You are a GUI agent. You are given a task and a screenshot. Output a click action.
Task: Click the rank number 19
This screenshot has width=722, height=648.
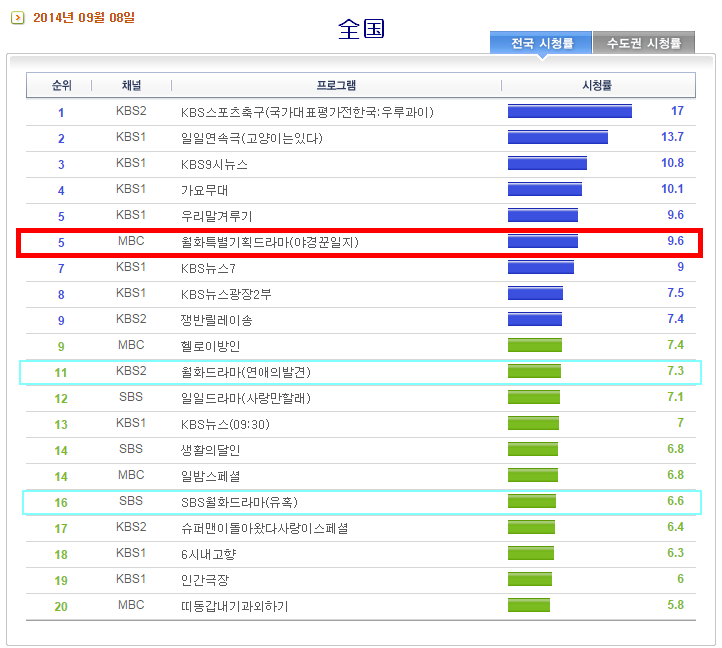(x=61, y=580)
